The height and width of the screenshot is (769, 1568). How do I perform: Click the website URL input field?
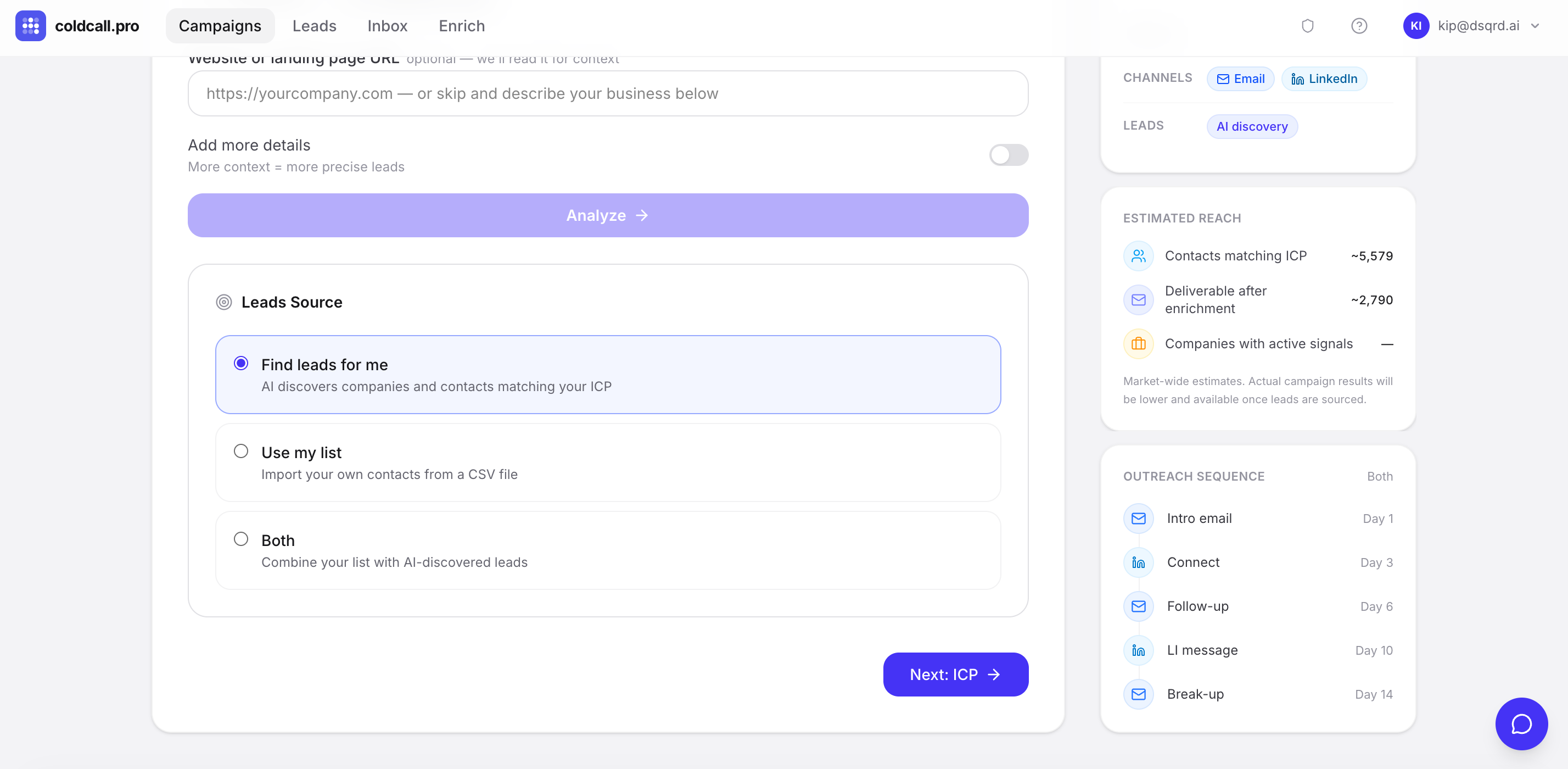pyautogui.click(x=607, y=93)
